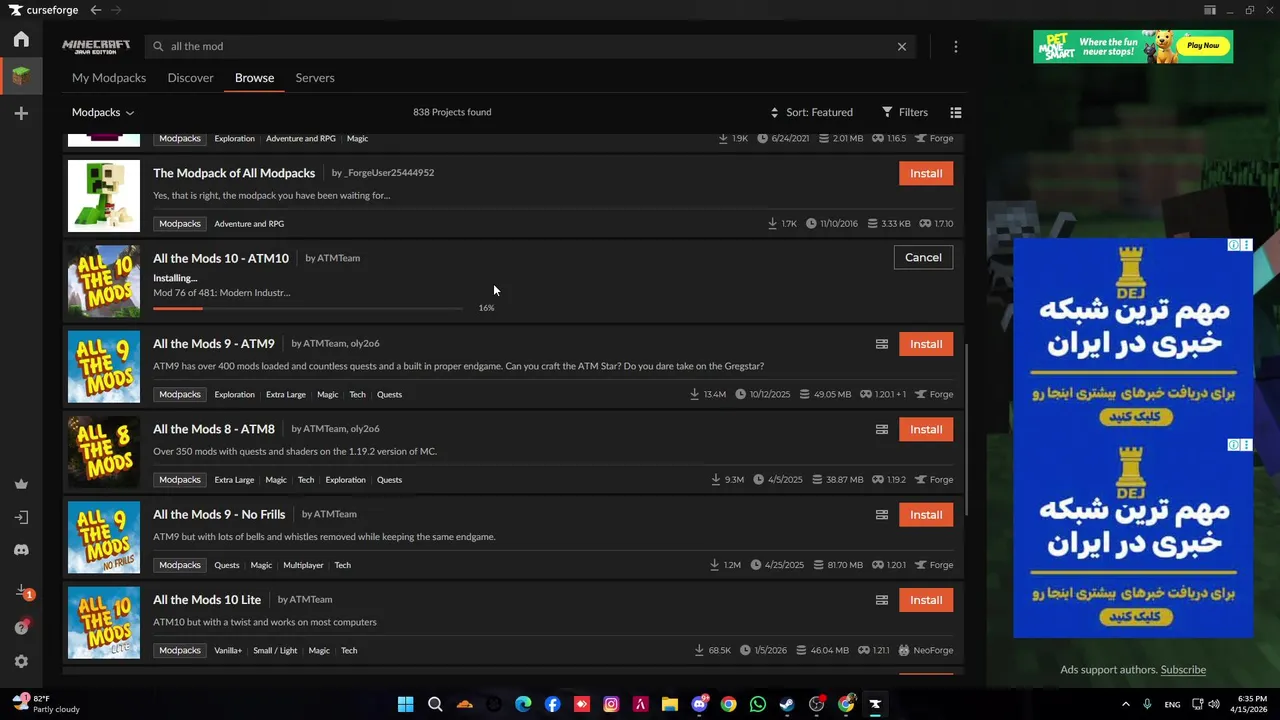The image size is (1280, 720).
Task: Open the Home icon in left sidebar
Action: pyautogui.click(x=21, y=39)
